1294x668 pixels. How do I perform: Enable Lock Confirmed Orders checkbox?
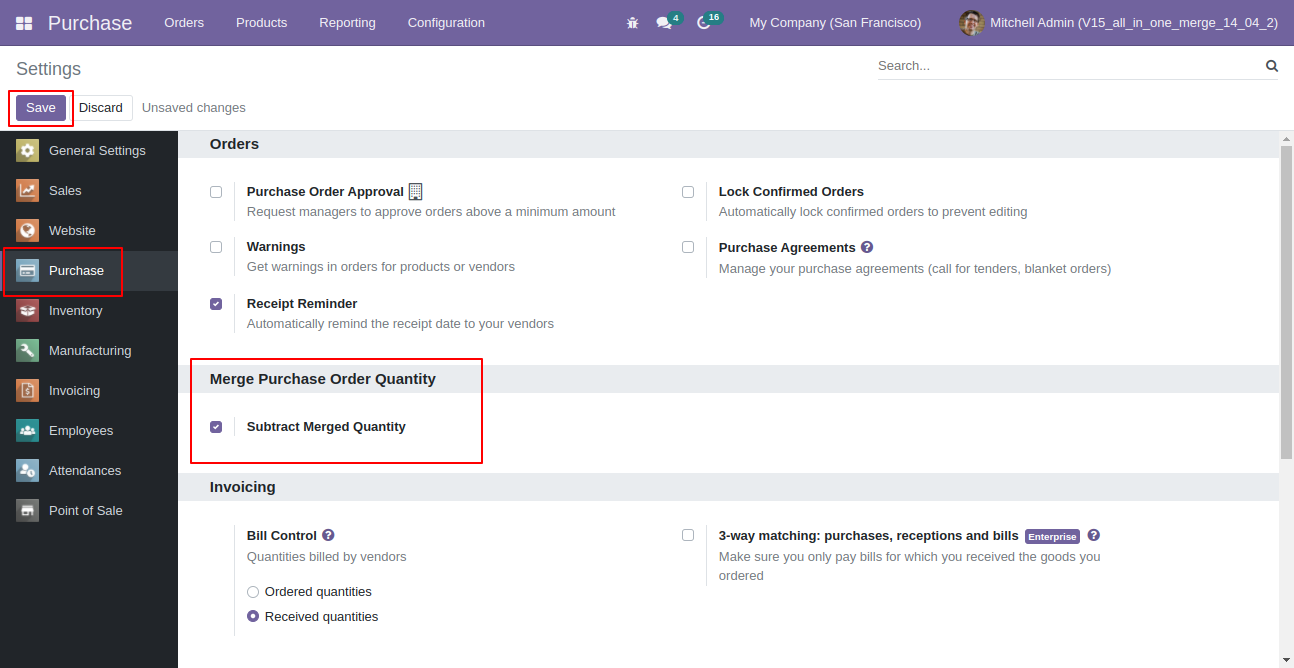(688, 192)
